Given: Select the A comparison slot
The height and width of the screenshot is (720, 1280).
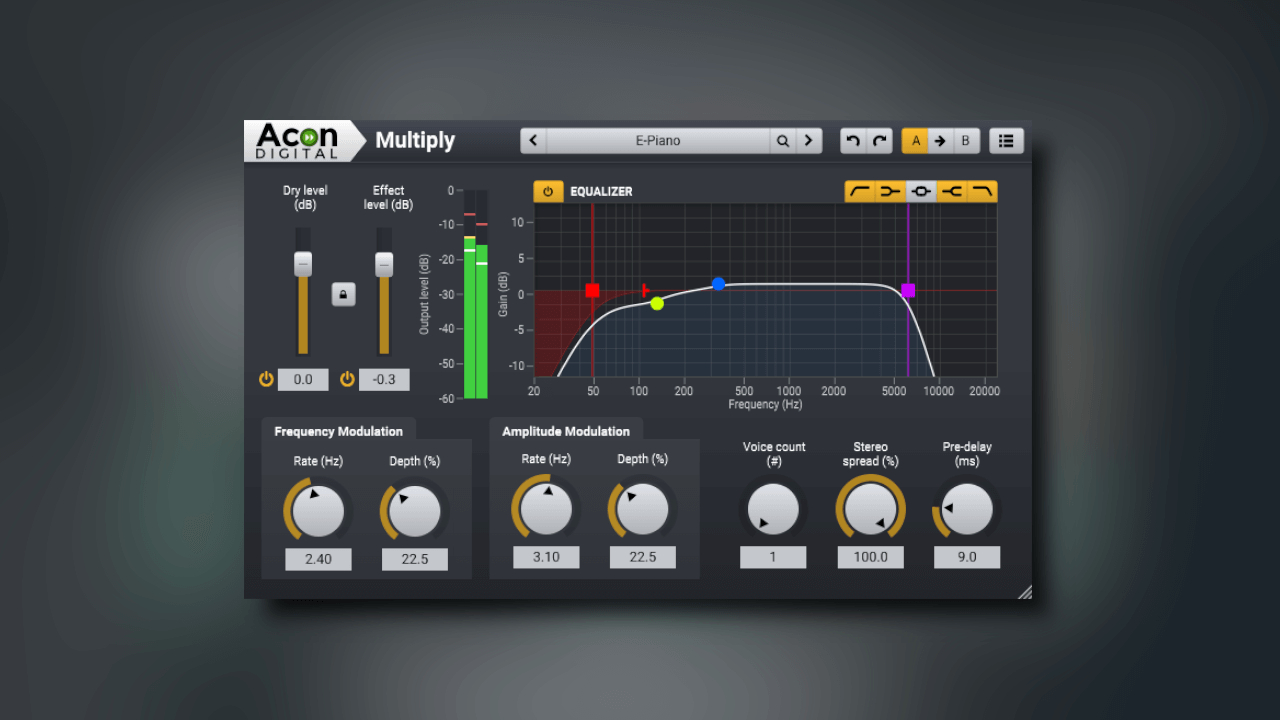Looking at the screenshot, I should (x=916, y=140).
